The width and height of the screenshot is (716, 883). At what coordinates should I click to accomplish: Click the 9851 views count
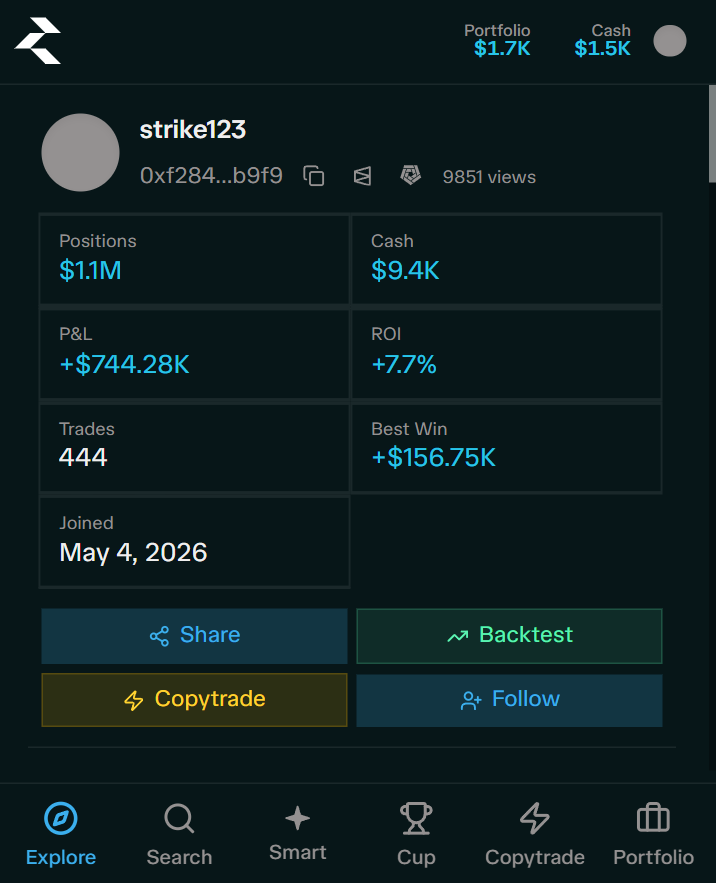[489, 177]
